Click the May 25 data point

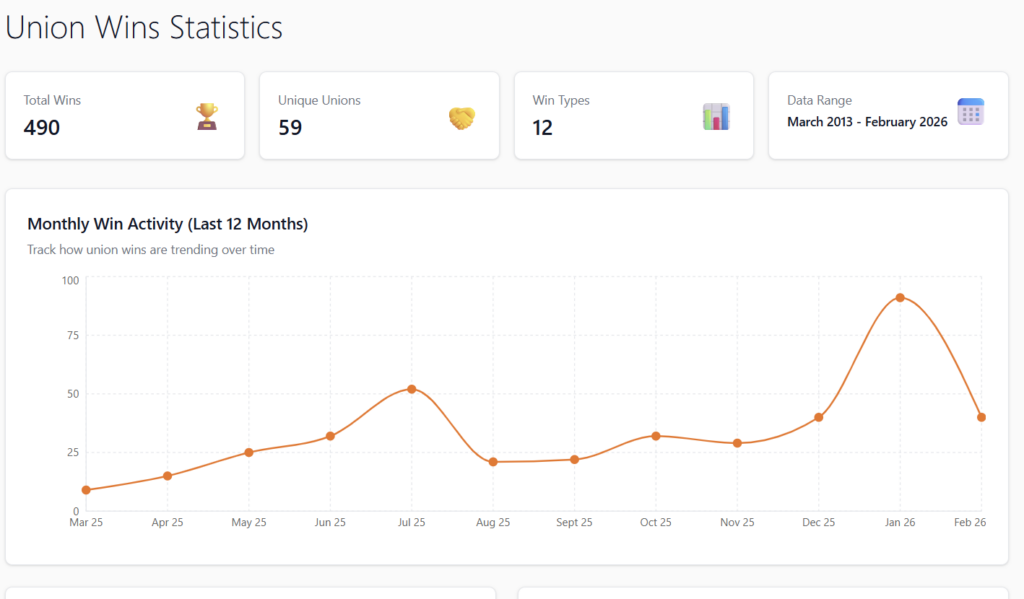tap(249, 452)
